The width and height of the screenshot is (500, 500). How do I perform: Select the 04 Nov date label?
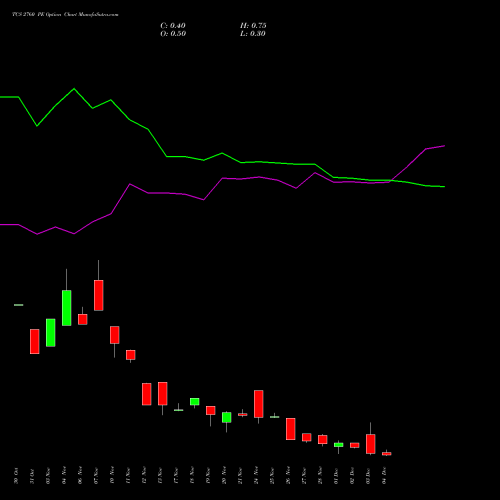pos(64,476)
